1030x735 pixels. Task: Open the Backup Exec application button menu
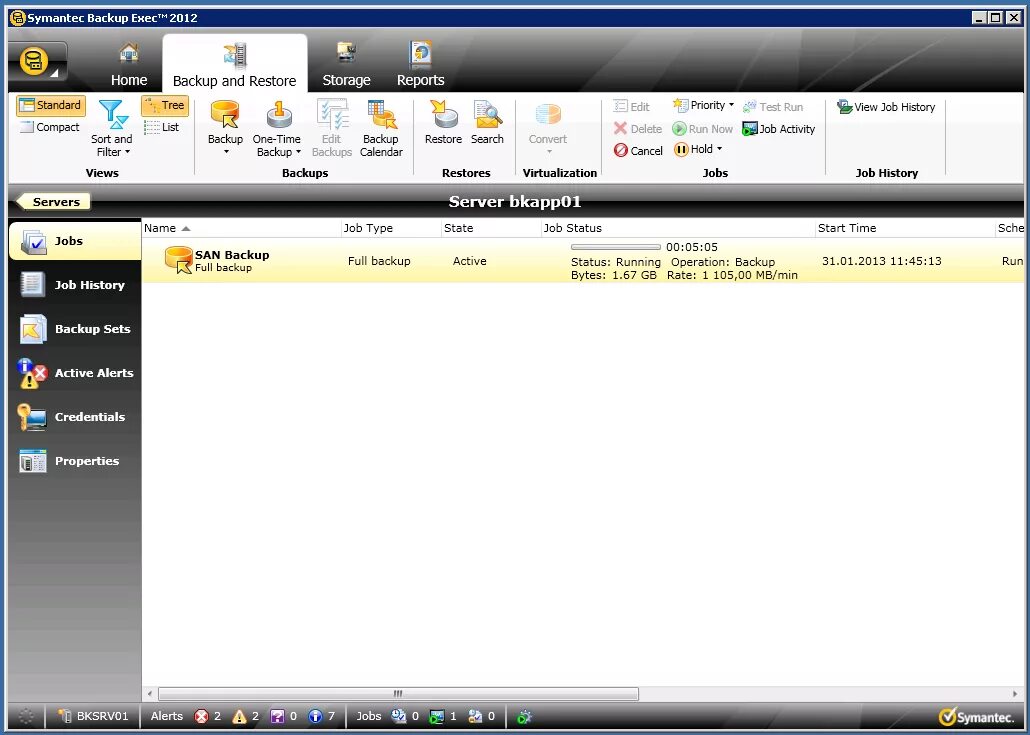coord(37,62)
